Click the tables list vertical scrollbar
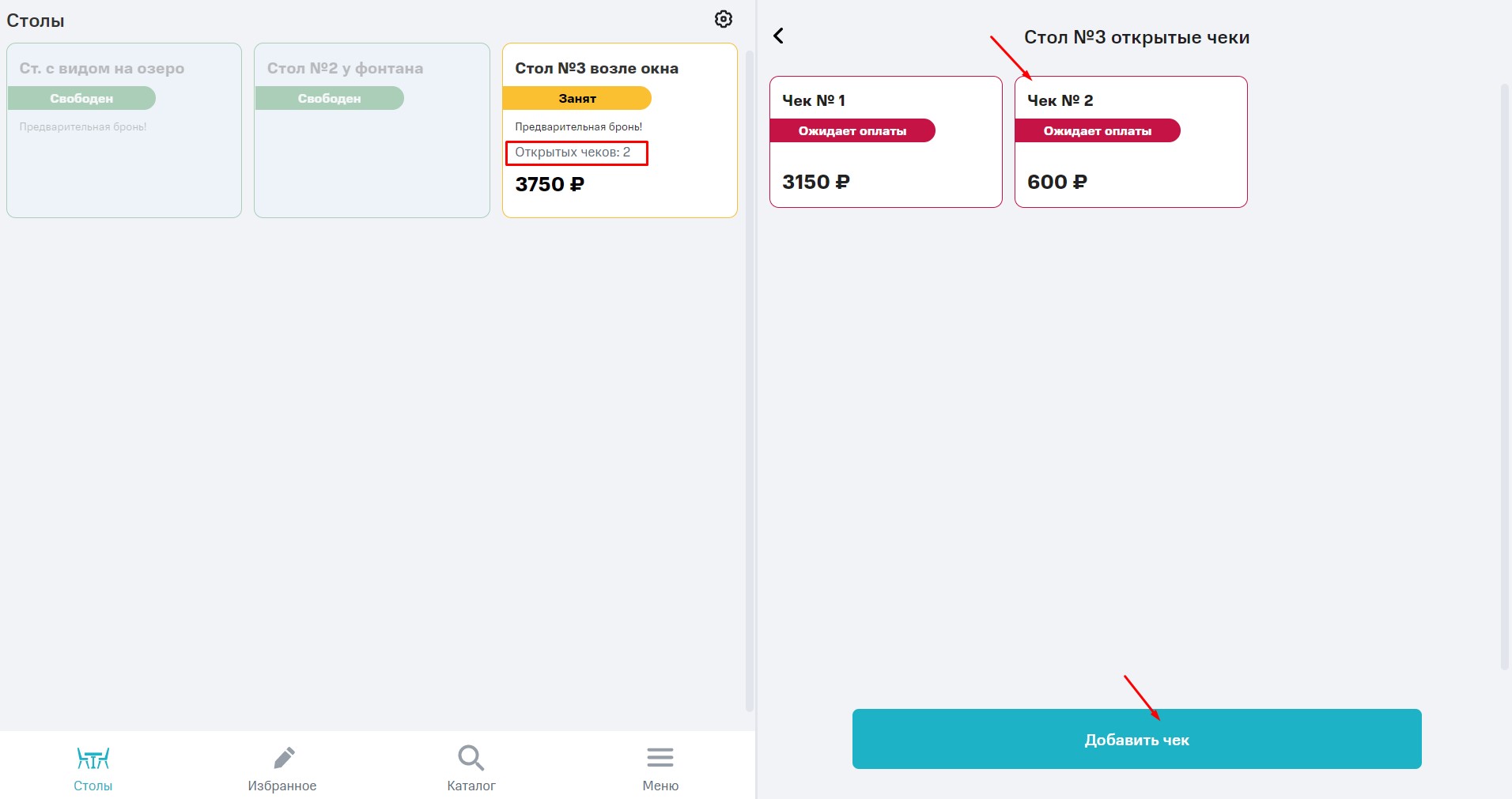1512x799 pixels. click(x=750, y=379)
